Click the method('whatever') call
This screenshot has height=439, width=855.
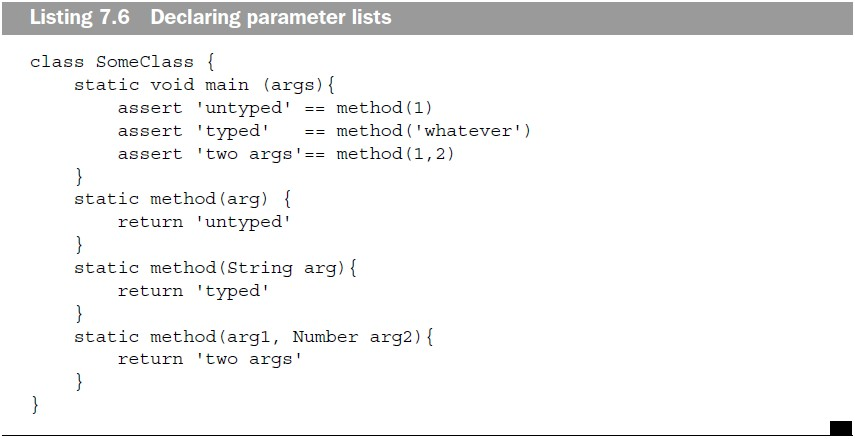pos(433,131)
